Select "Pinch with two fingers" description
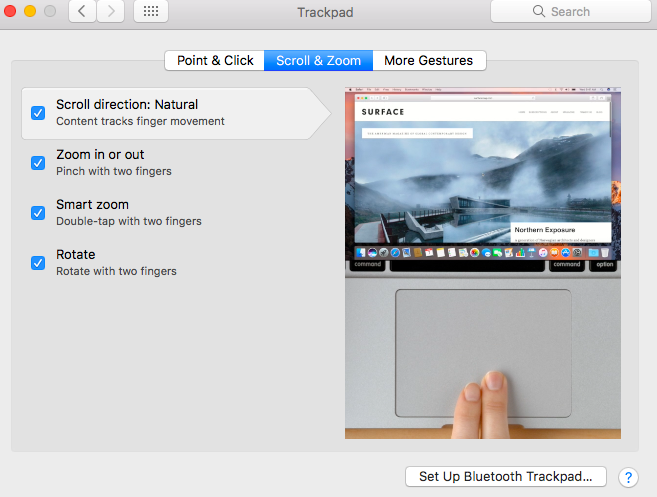 tap(114, 171)
